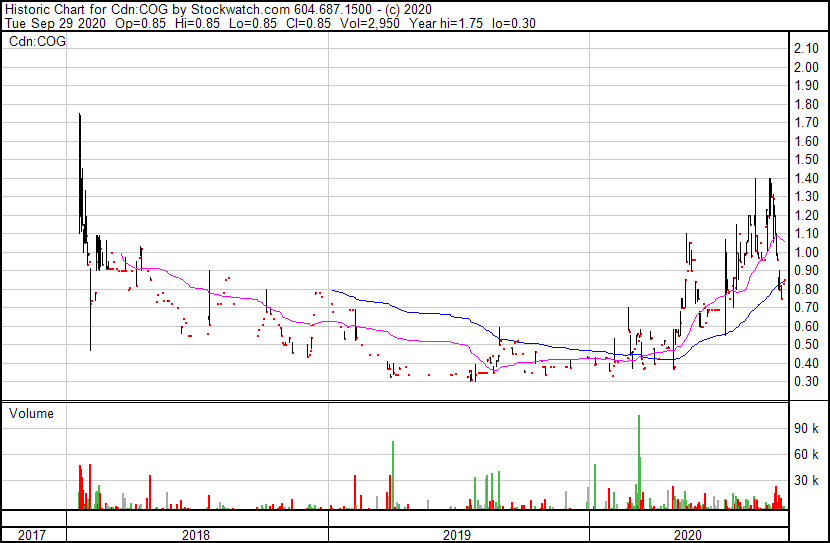Select the 2019 year label on the axis

click(x=457, y=535)
